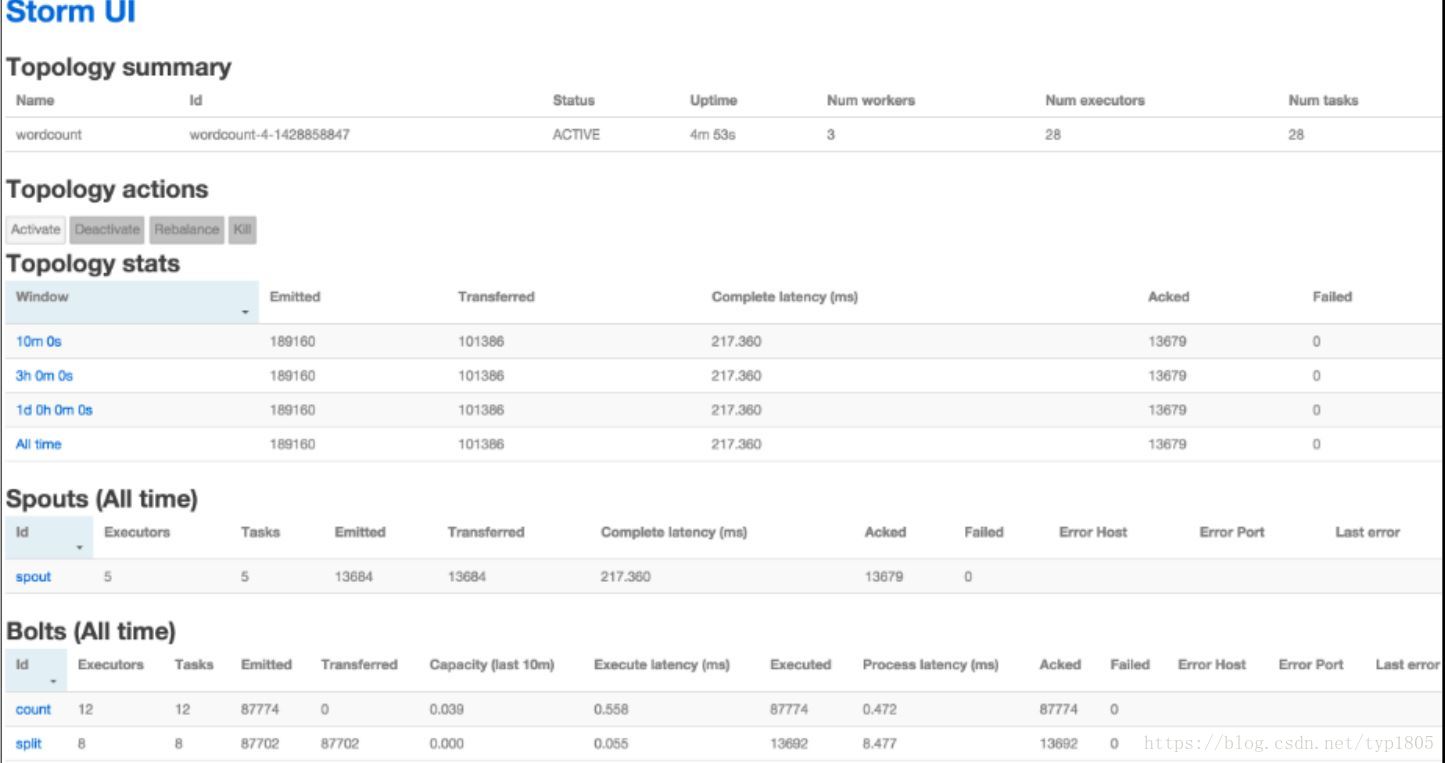This screenshot has height=763, width=1445.
Task: Select the split execute latency 0.055
Action: 610,744
